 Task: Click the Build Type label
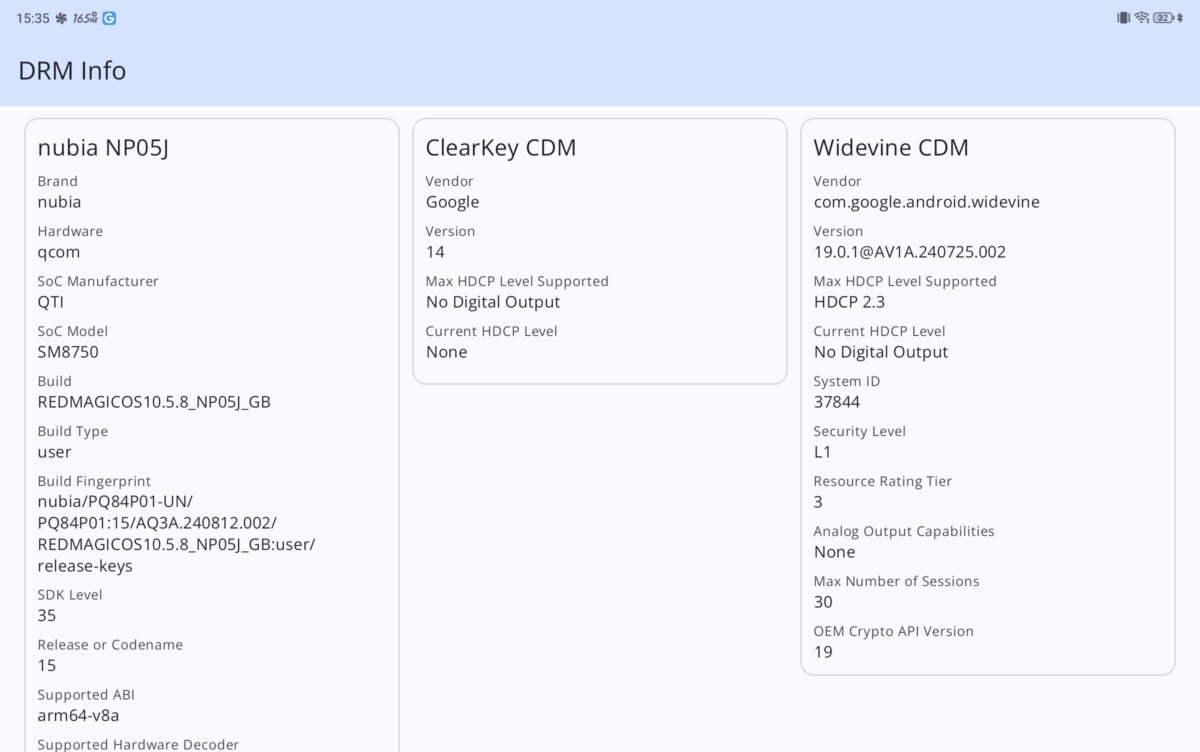[x=73, y=431]
